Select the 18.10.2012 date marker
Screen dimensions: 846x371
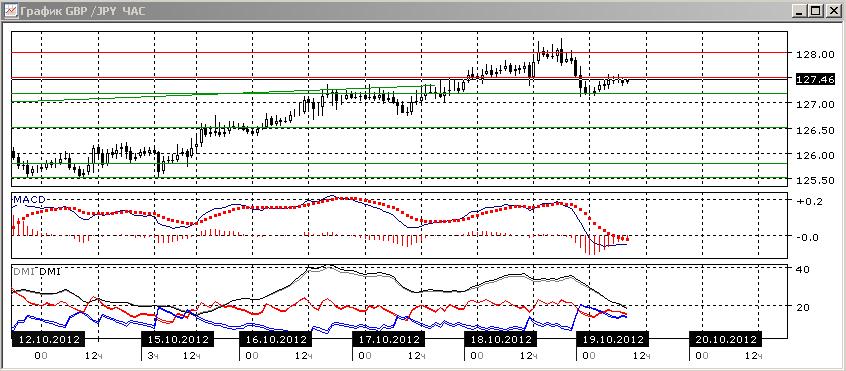501,340
